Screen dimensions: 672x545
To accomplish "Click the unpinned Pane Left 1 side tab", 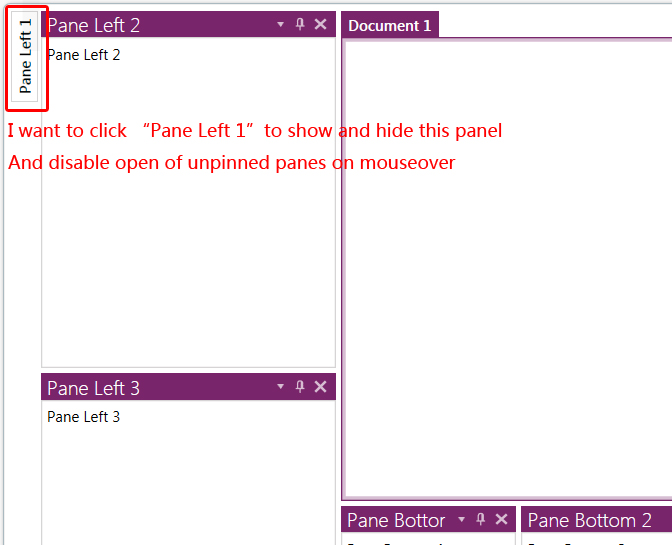I will (x=26, y=56).
